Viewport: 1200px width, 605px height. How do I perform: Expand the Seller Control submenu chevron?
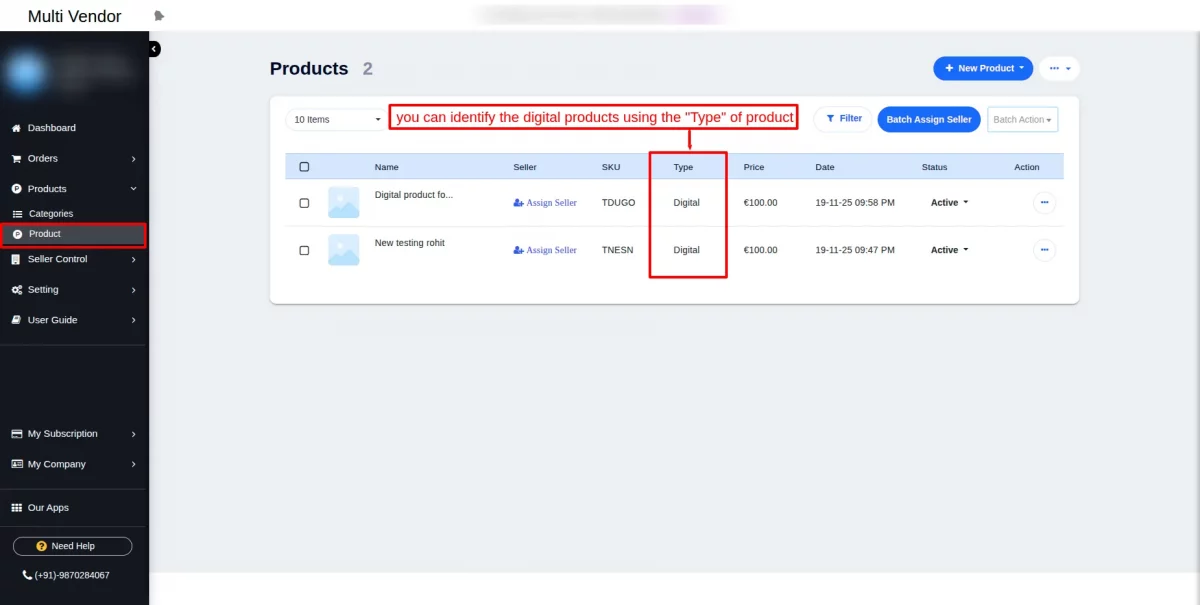click(133, 260)
